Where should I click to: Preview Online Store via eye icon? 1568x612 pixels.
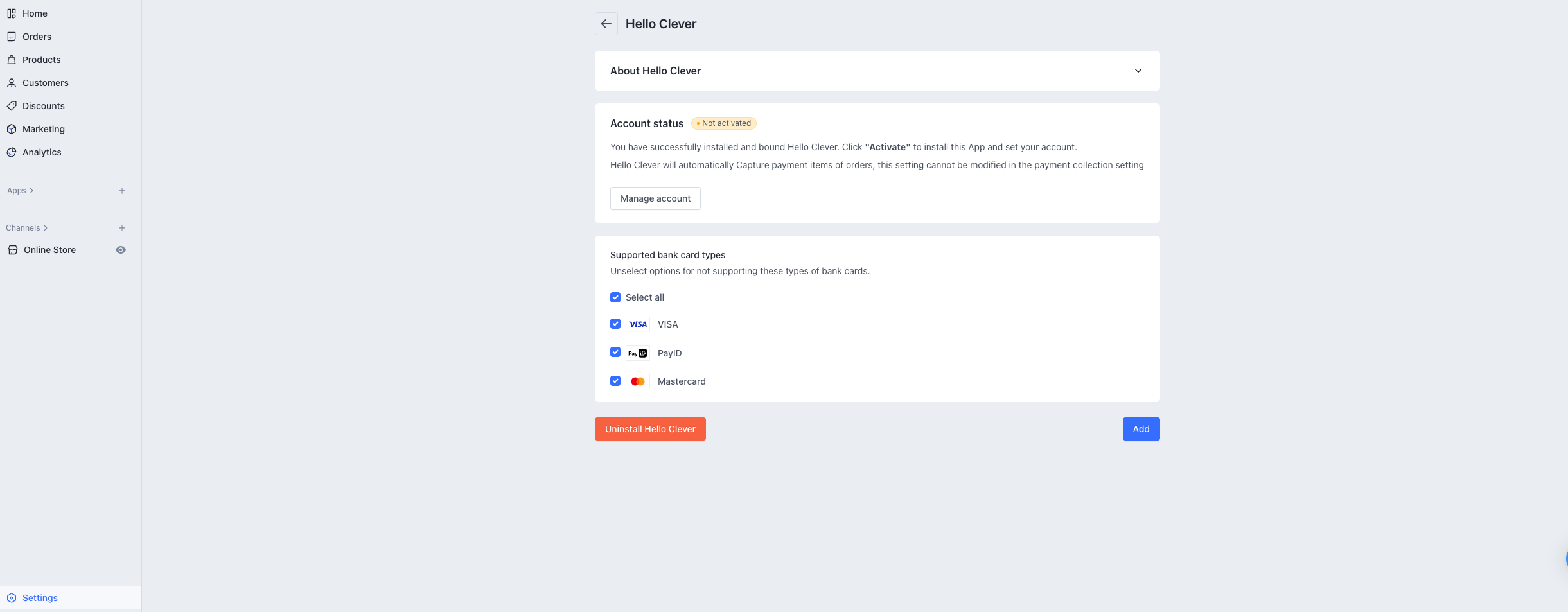[121, 250]
